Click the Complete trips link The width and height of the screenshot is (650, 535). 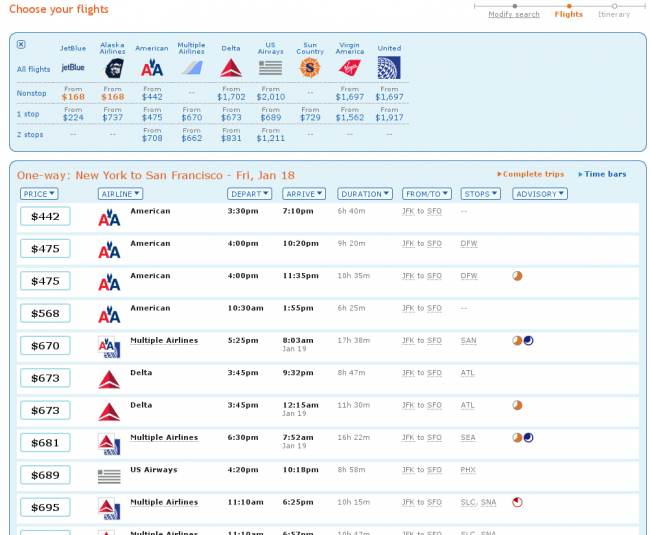533,174
